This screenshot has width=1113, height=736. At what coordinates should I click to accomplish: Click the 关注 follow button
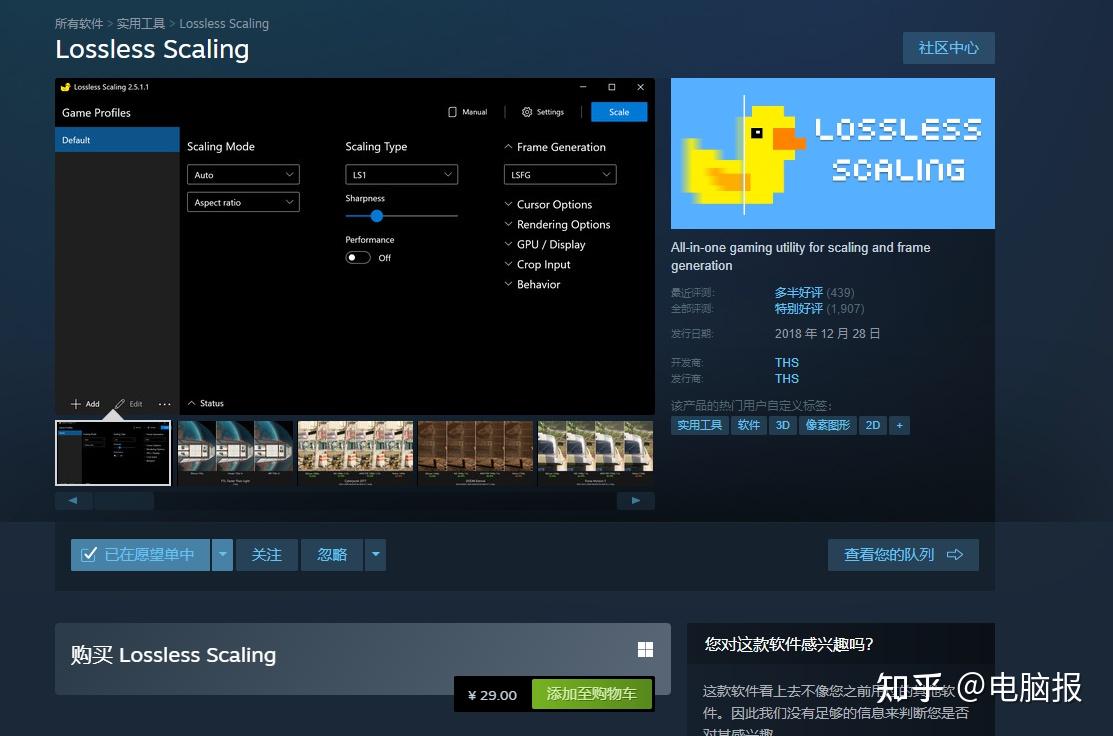pyautogui.click(x=267, y=555)
